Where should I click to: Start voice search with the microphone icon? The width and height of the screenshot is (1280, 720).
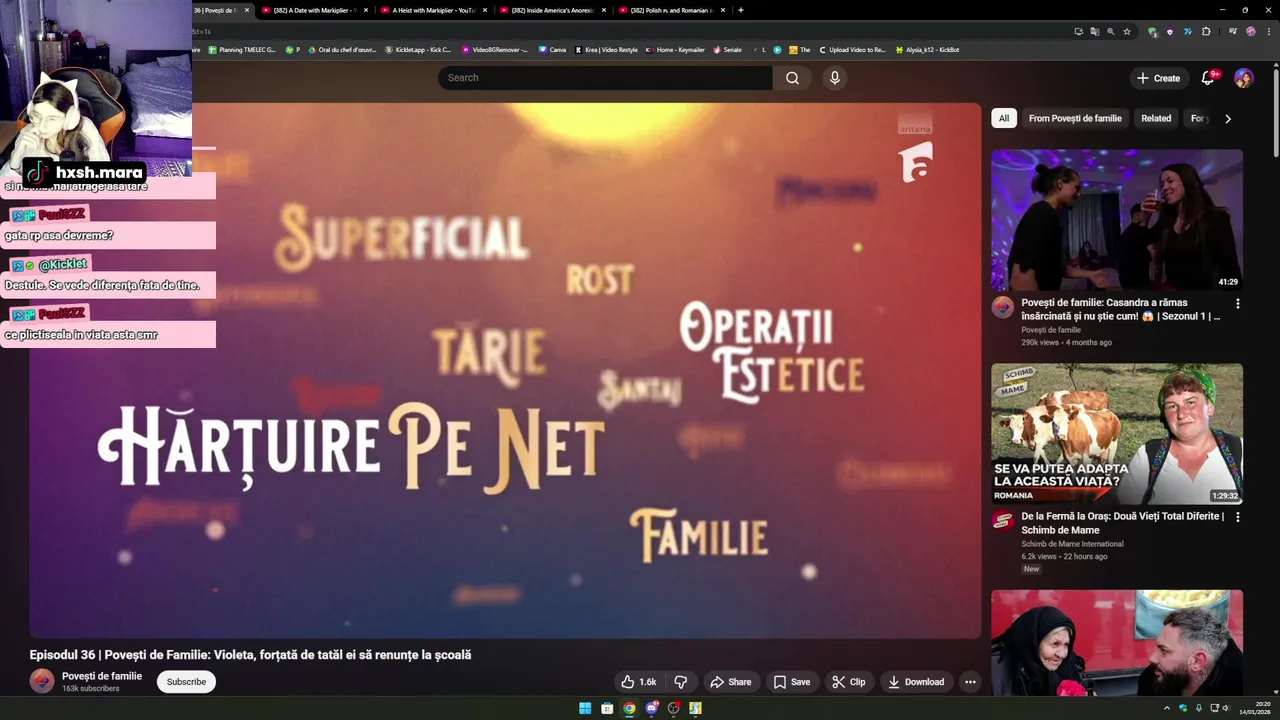point(835,78)
